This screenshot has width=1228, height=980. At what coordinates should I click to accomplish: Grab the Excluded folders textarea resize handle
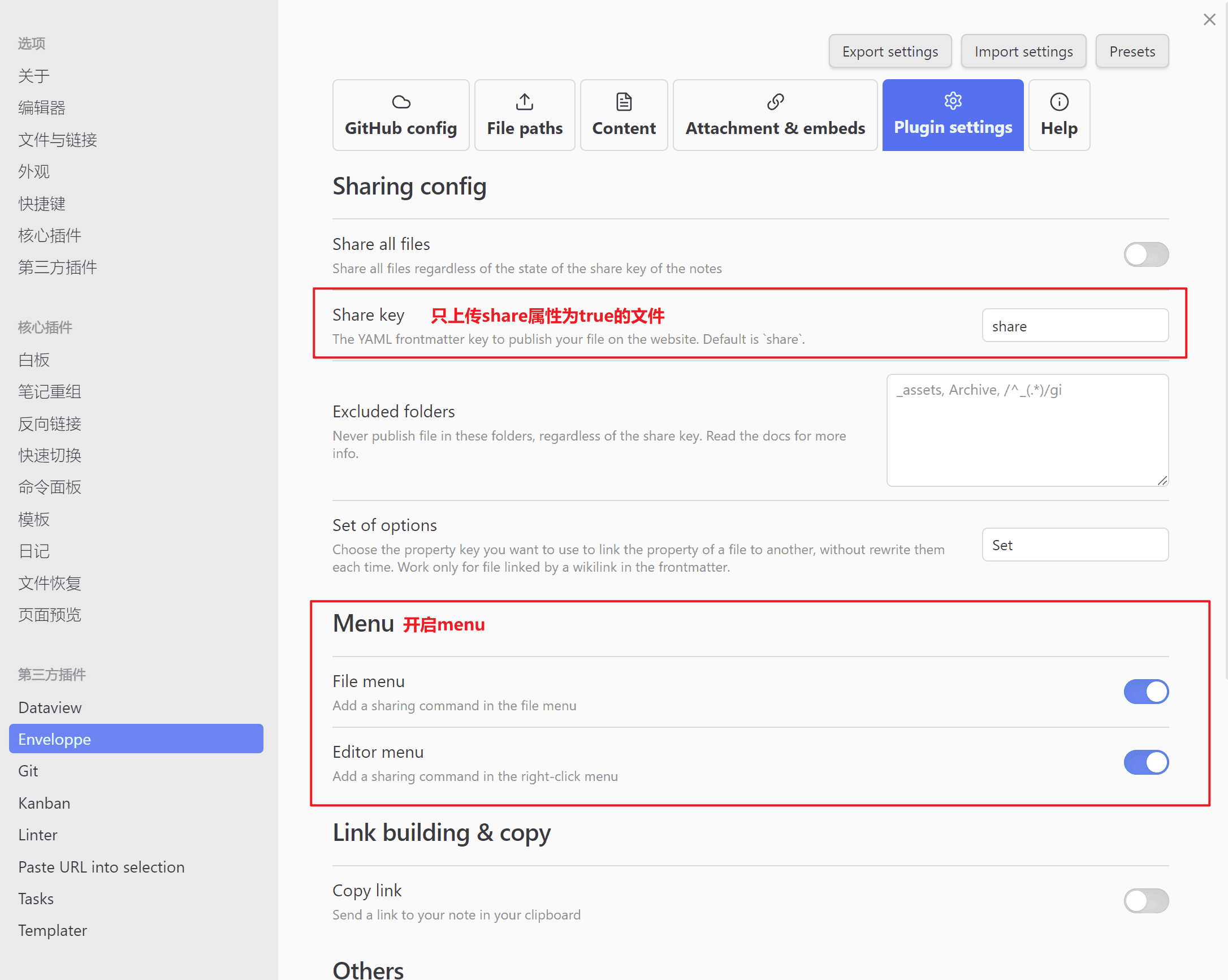[1162, 480]
